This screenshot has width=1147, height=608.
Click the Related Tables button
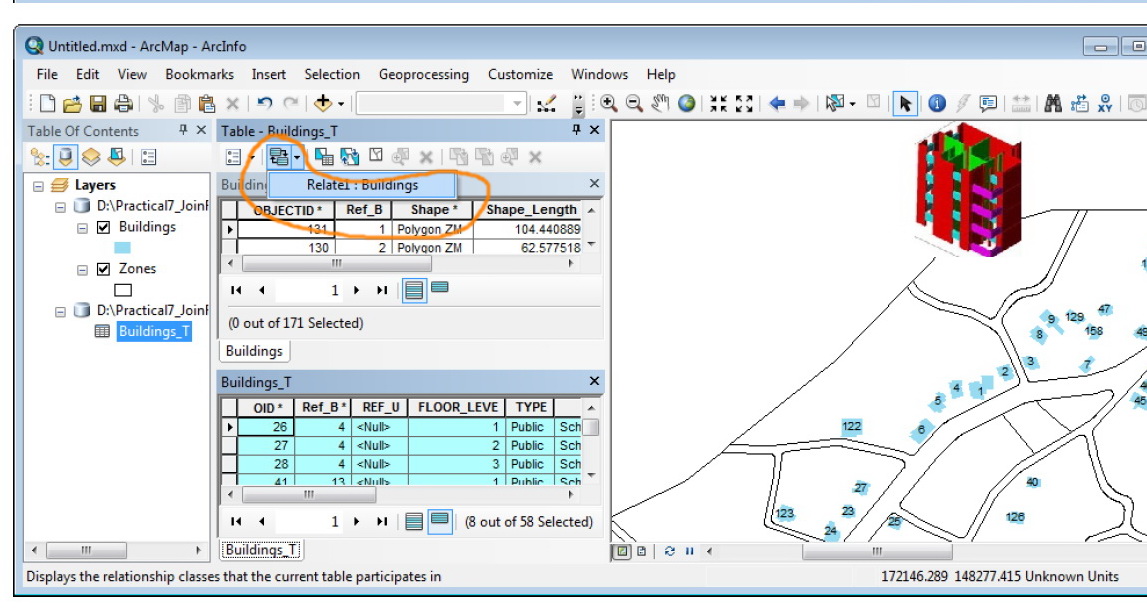click(278, 157)
